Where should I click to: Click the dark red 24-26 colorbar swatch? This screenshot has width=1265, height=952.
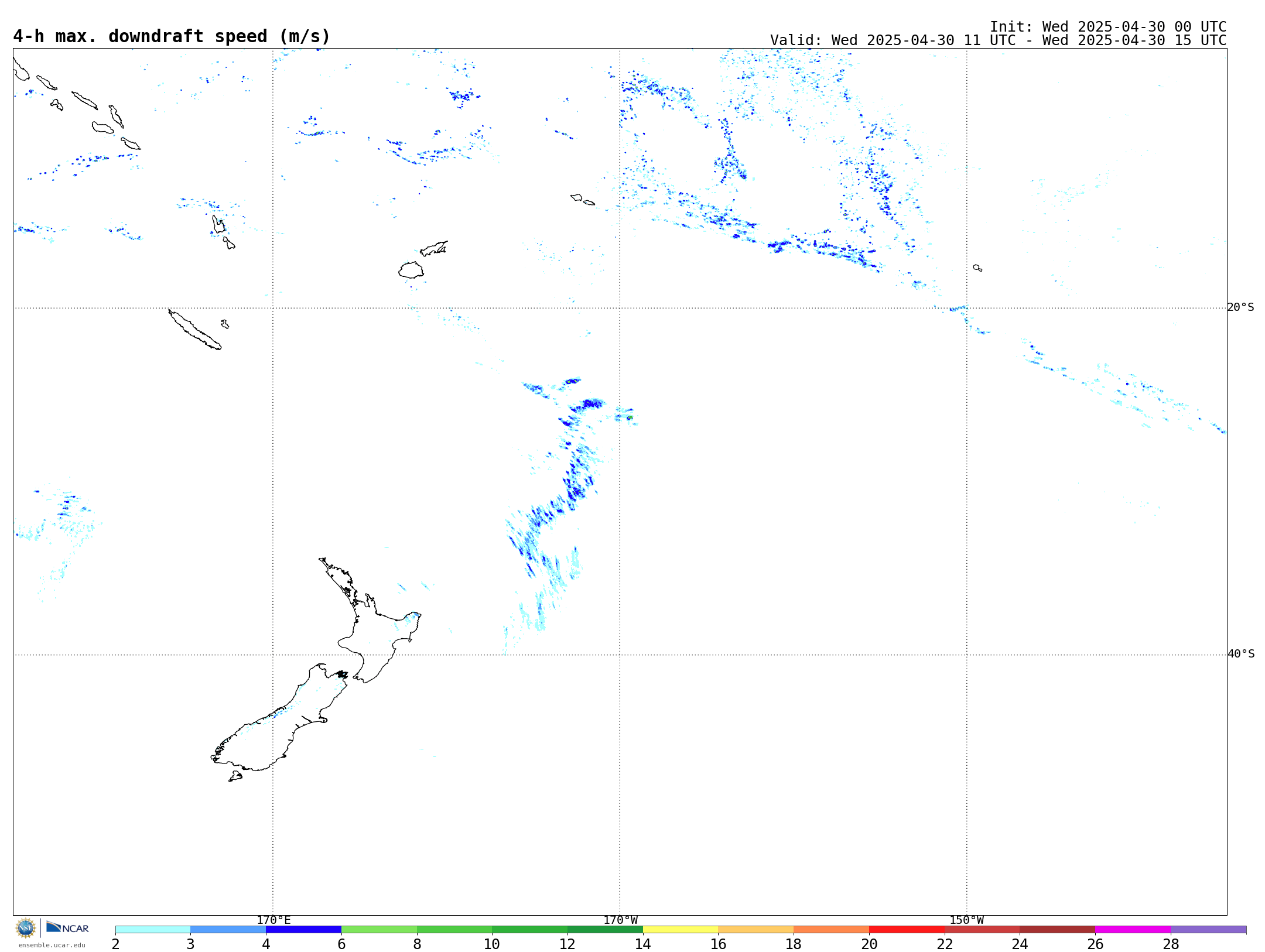pyautogui.click(x=1057, y=930)
